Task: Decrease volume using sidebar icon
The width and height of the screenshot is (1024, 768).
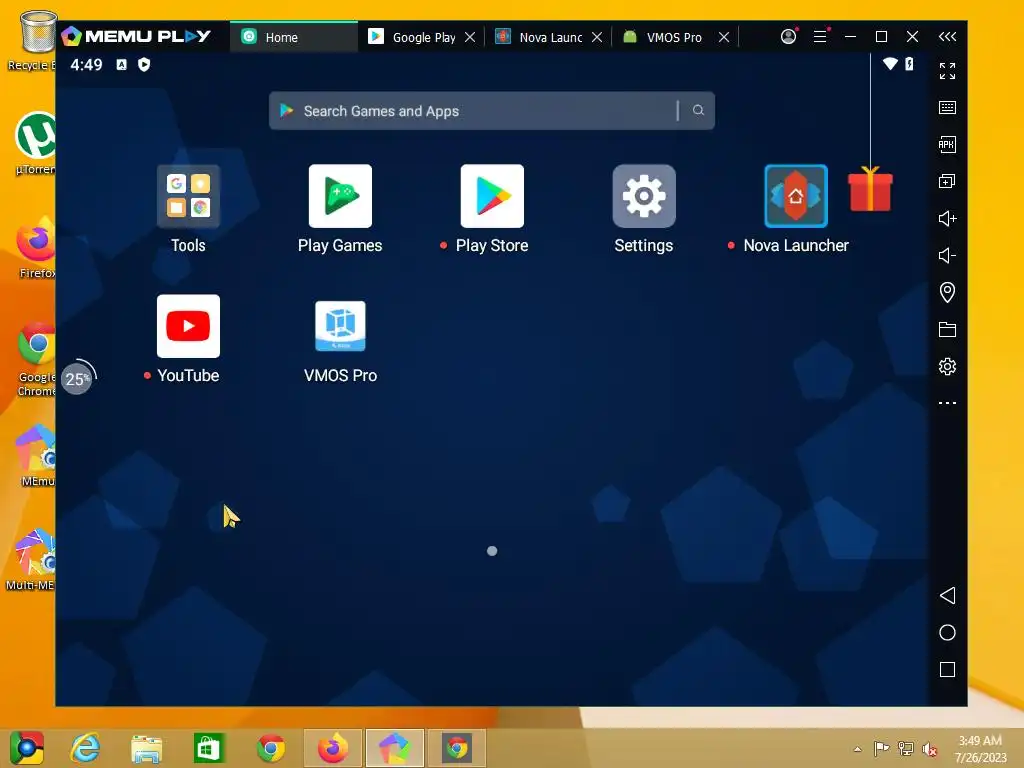Action: coord(947,255)
